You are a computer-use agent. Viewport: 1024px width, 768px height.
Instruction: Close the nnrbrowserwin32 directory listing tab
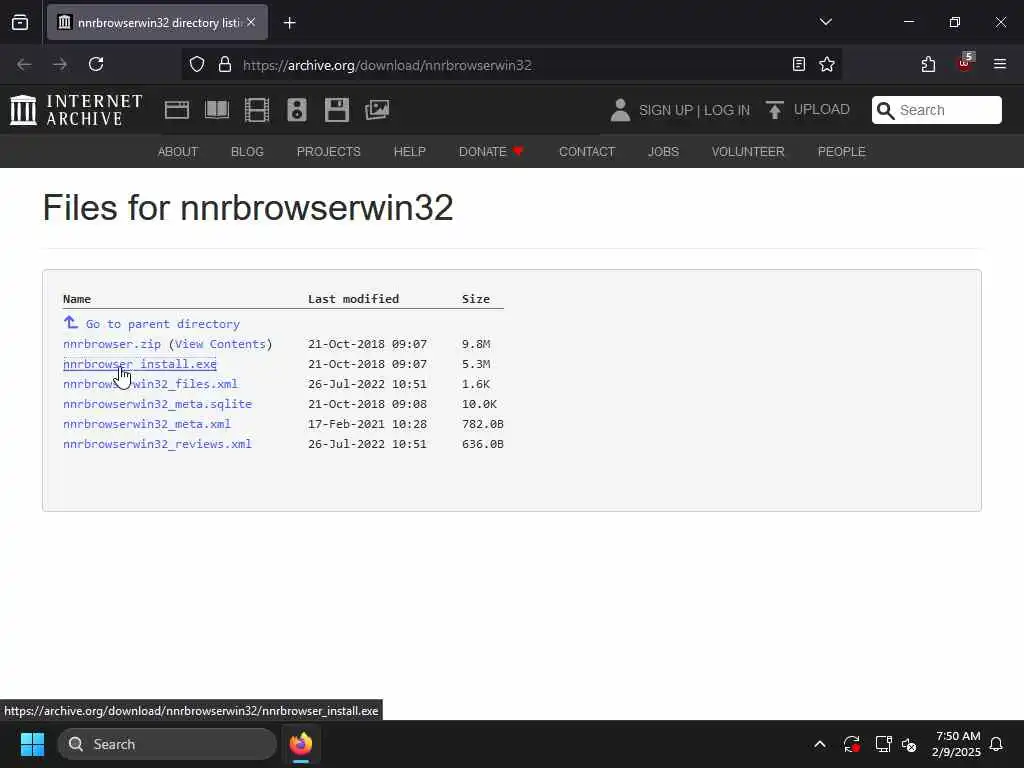click(x=251, y=22)
